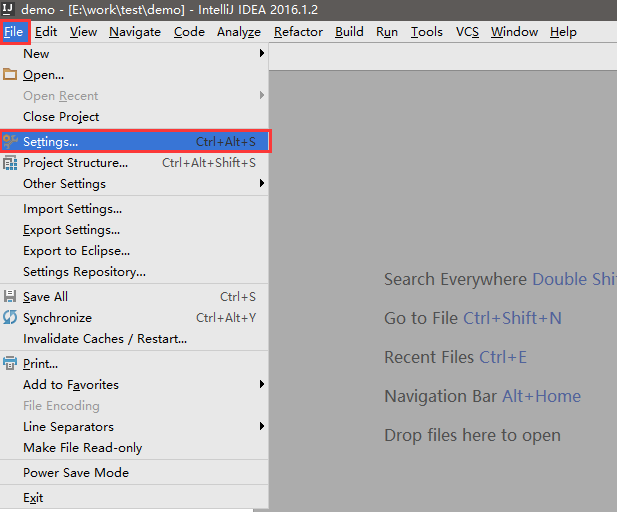Image resolution: width=617 pixels, height=512 pixels.
Task: Open the Refactor menu
Action: pyautogui.click(x=298, y=32)
